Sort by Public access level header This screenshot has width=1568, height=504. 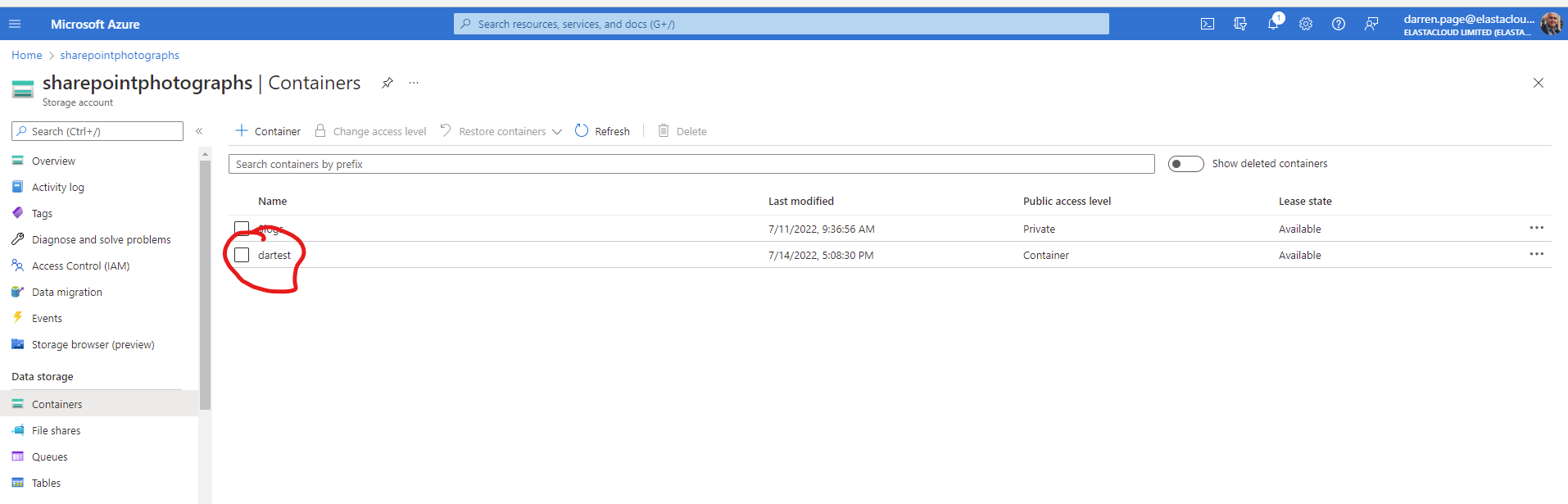[x=1067, y=202]
